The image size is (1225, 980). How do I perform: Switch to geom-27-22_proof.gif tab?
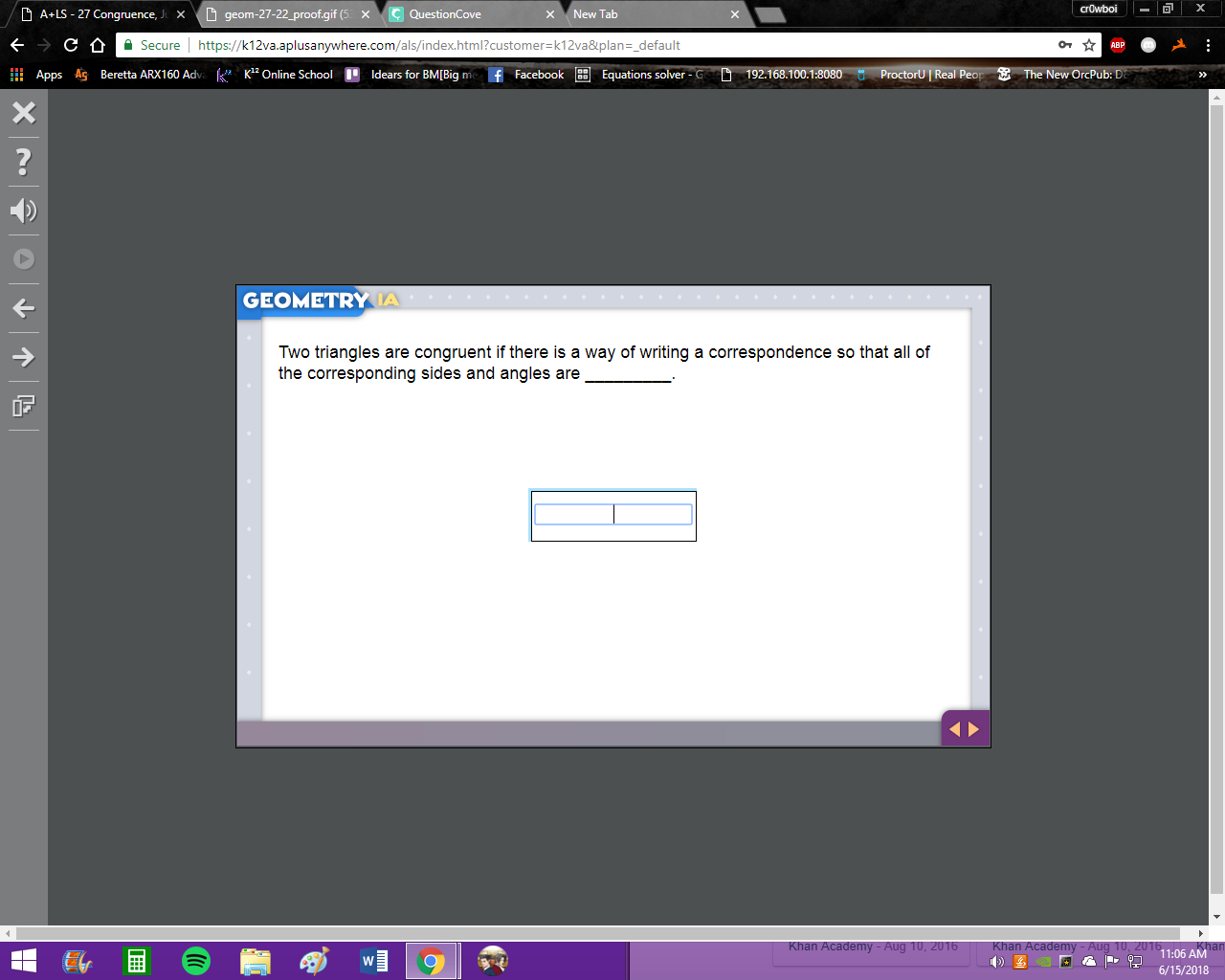[x=288, y=14]
